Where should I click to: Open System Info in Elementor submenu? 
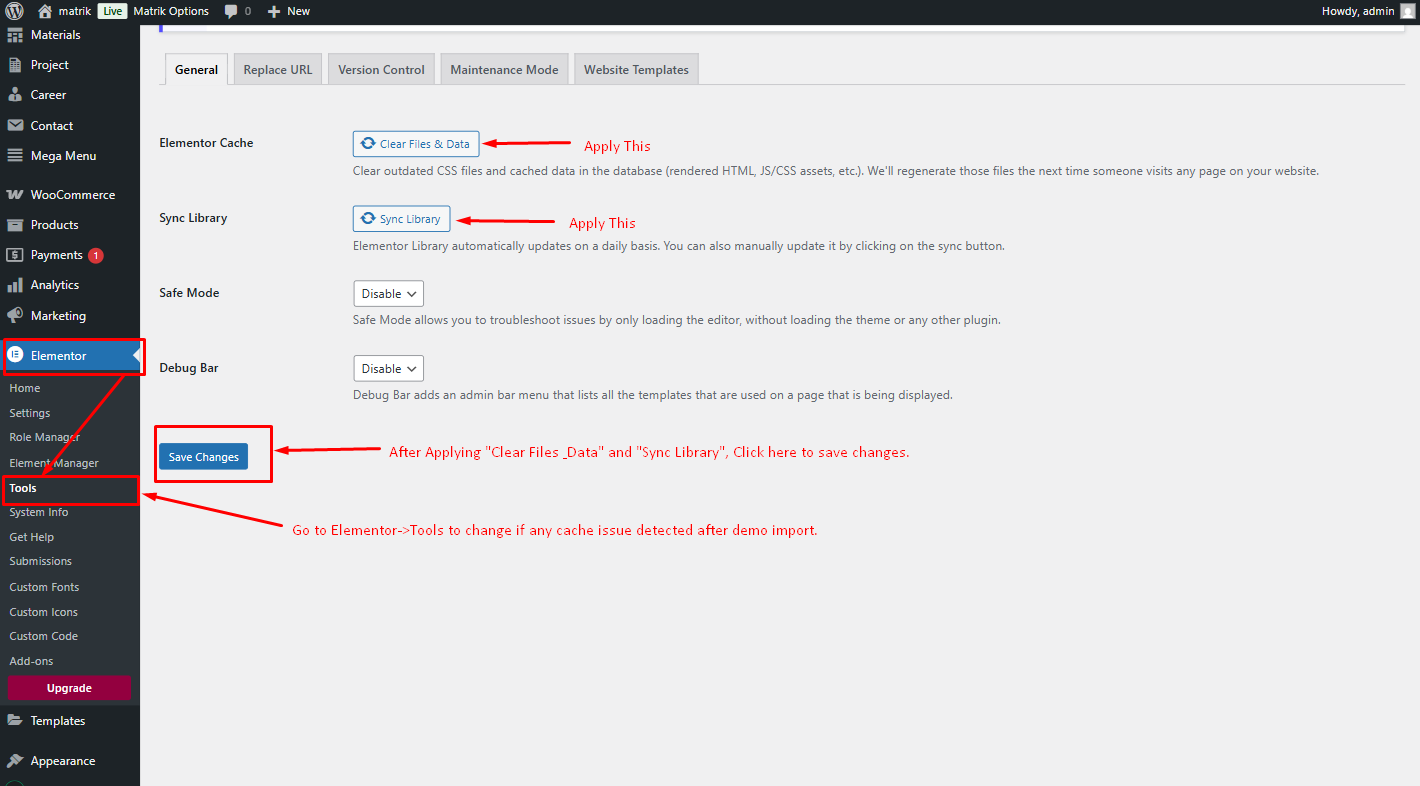(39, 512)
